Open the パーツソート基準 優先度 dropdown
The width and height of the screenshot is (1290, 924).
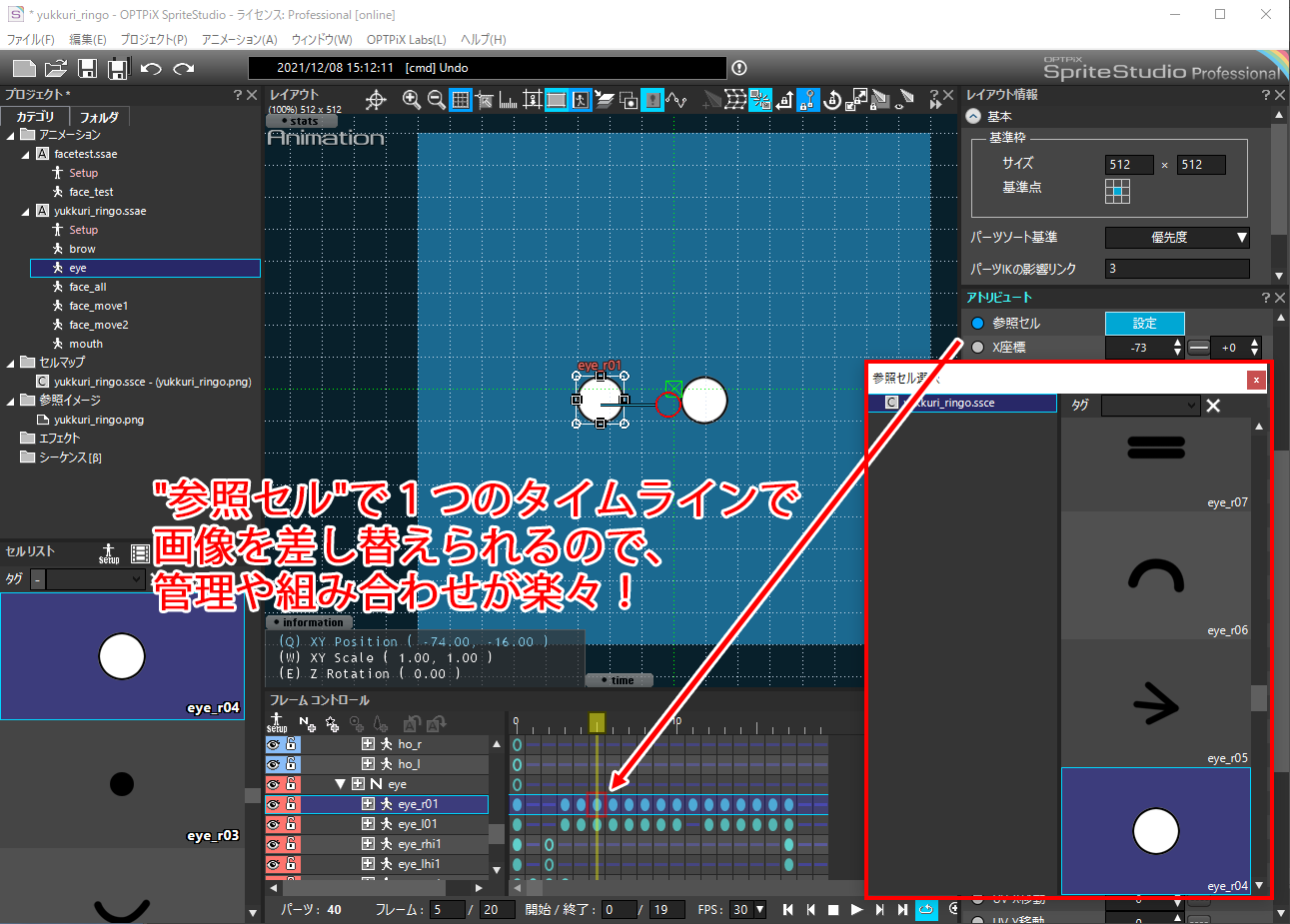[x=1177, y=238]
